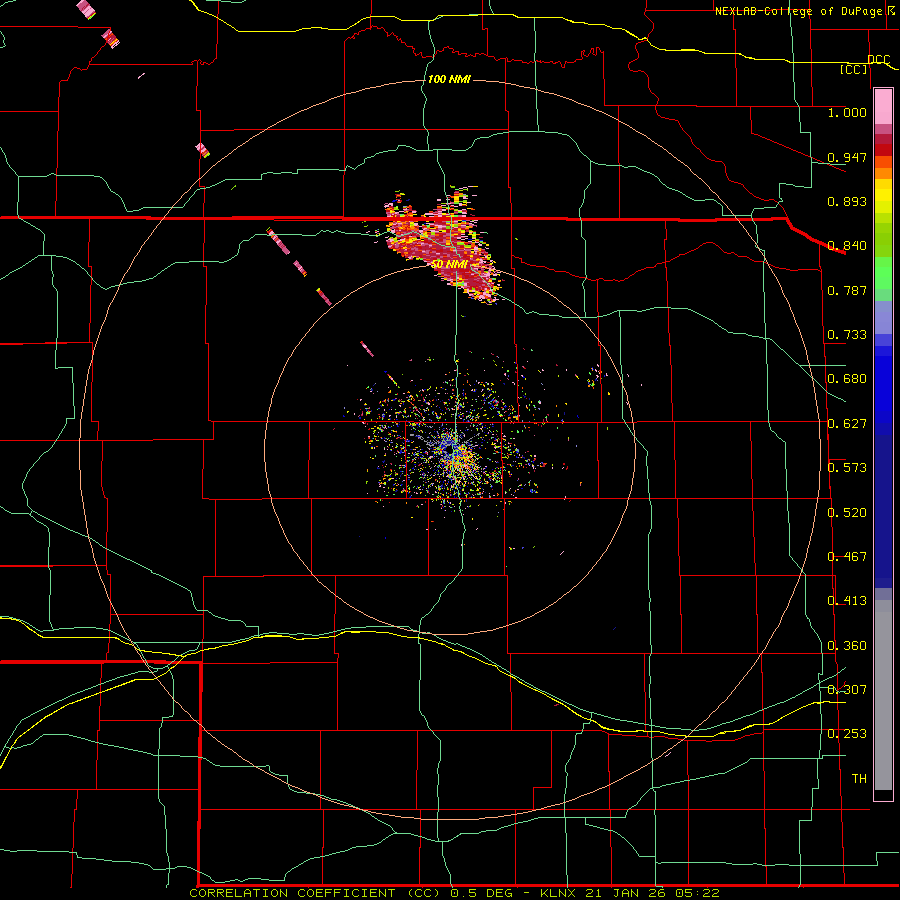
Task: Click the 50 NMI range ring label
Action: 449,265
